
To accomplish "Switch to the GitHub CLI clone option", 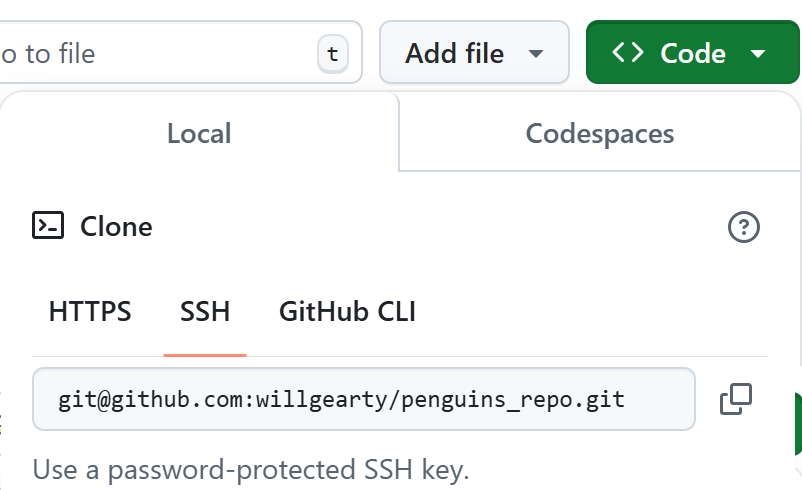I will click(x=347, y=311).
